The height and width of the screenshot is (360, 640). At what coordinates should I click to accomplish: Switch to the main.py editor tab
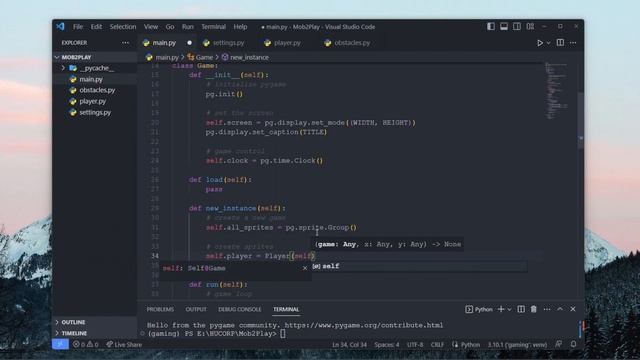coord(164,42)
